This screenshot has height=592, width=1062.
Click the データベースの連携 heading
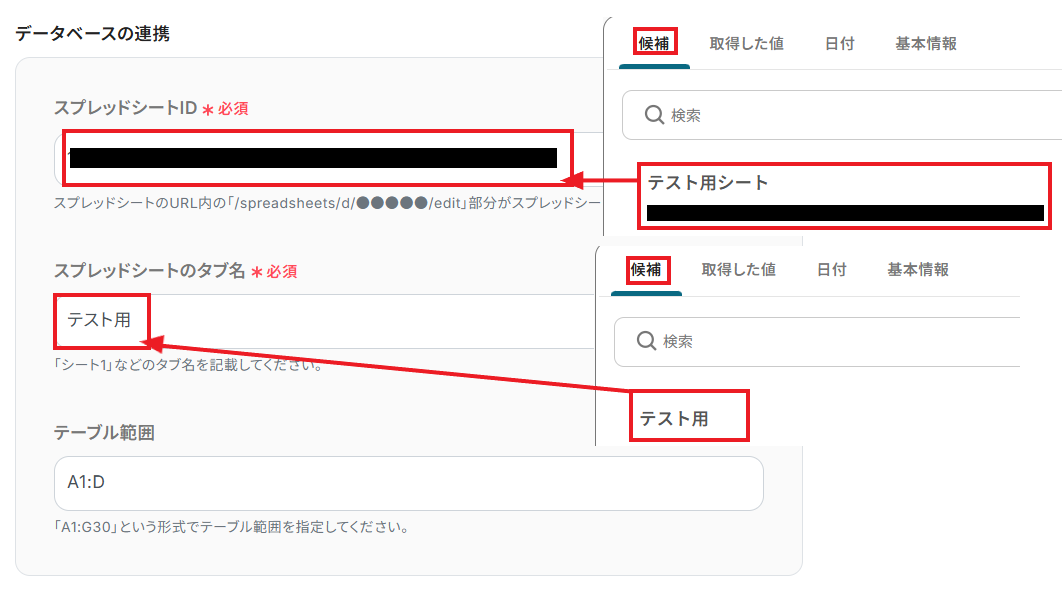coord(92,33)
